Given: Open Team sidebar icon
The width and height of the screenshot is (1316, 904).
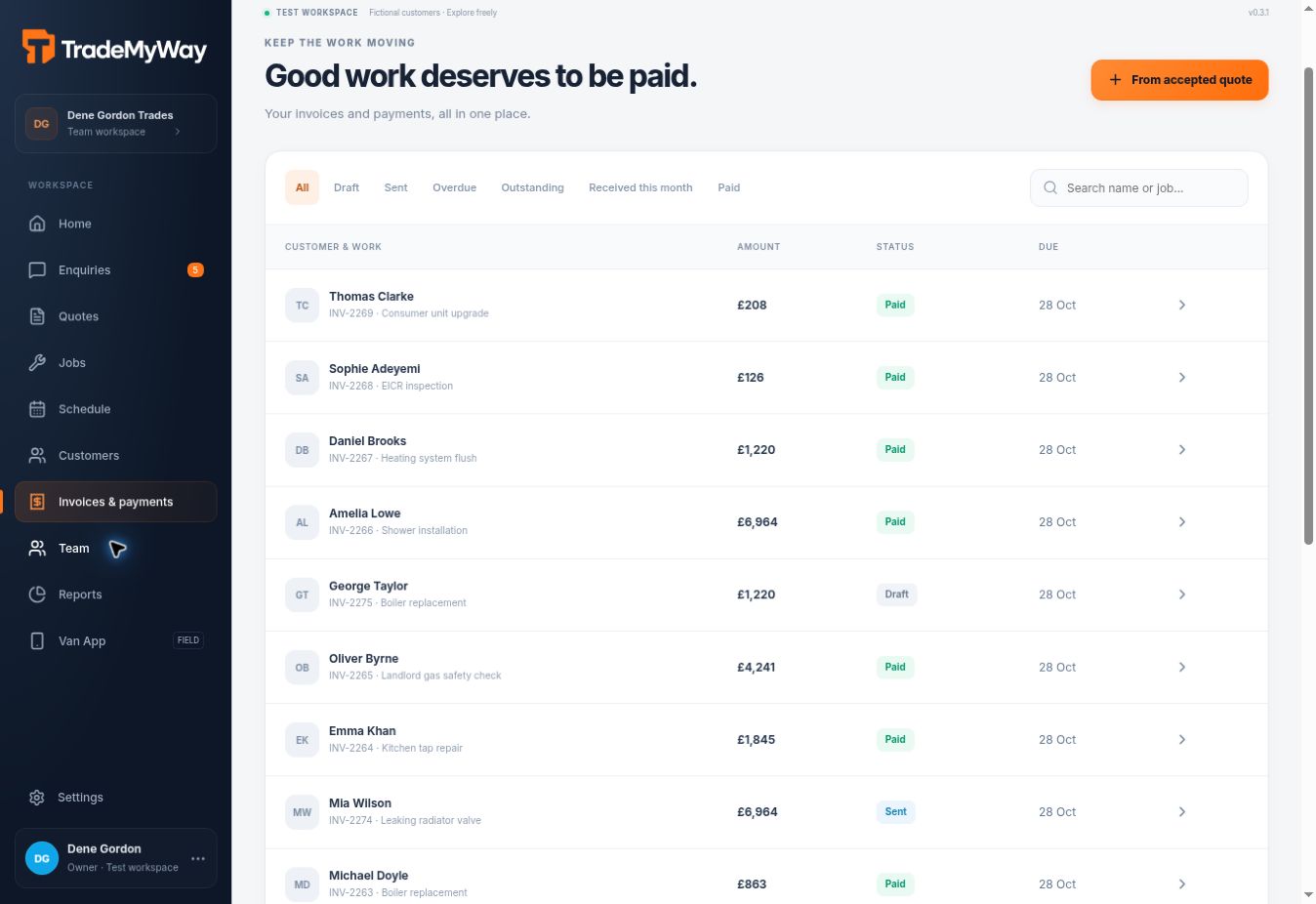Looking at the screenshot, I should [37, 549].
